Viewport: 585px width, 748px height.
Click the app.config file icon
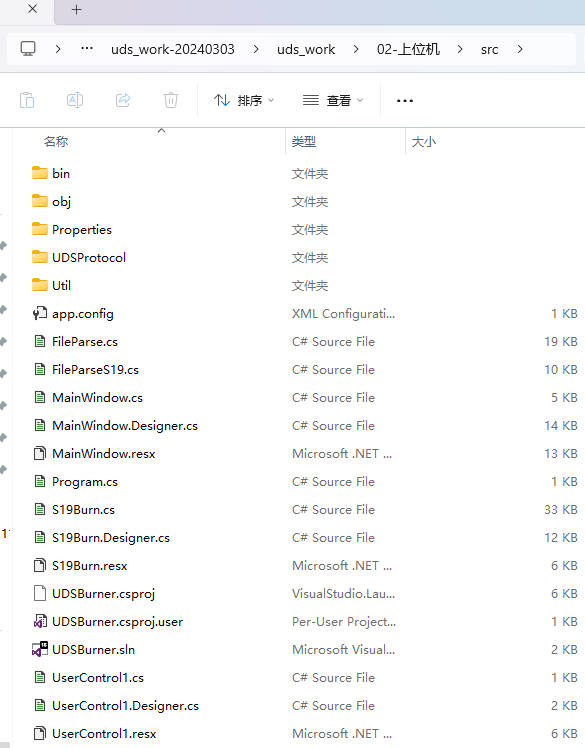click(x=40, y=313)
